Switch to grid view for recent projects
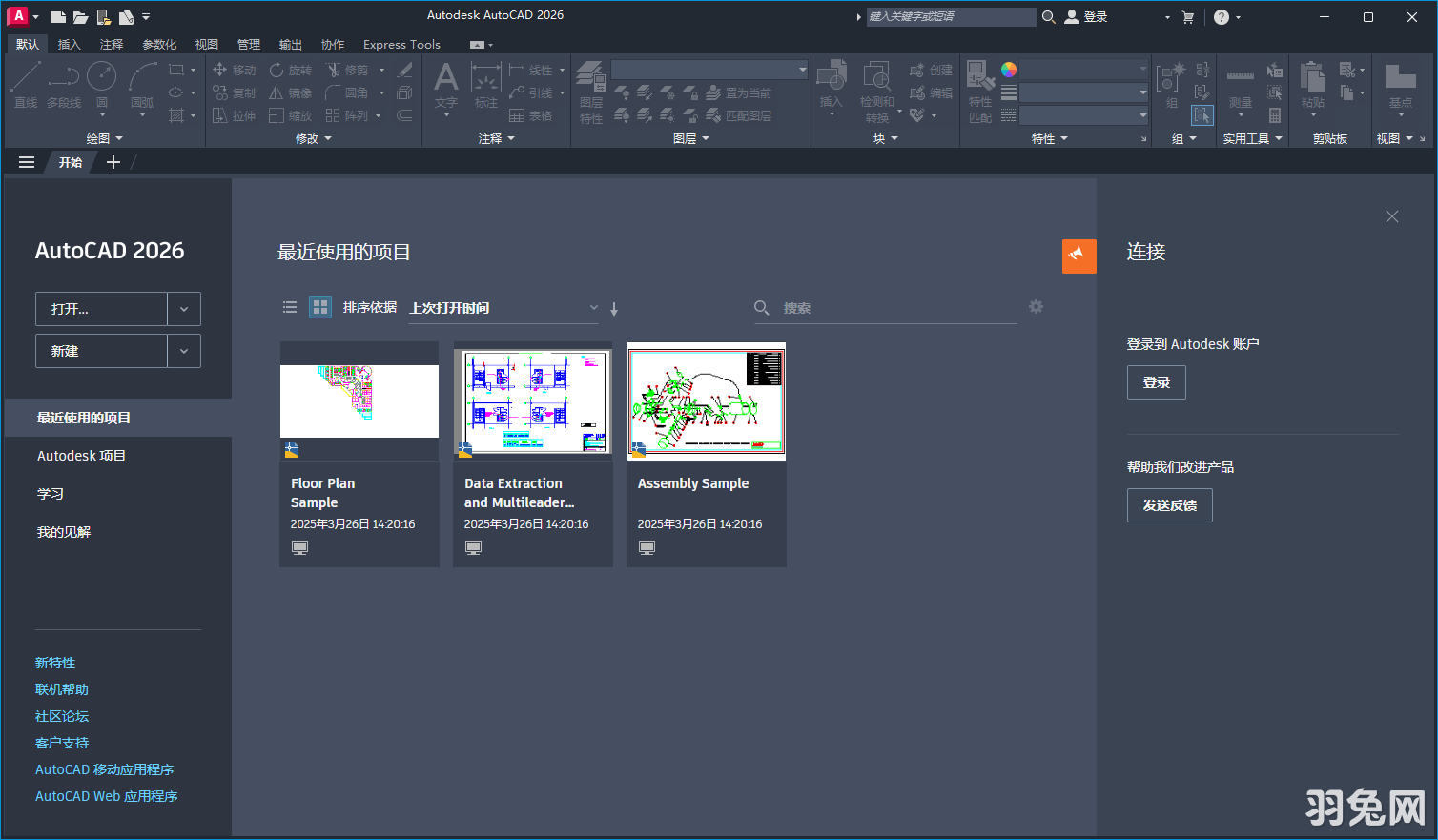 coord(319,307)
